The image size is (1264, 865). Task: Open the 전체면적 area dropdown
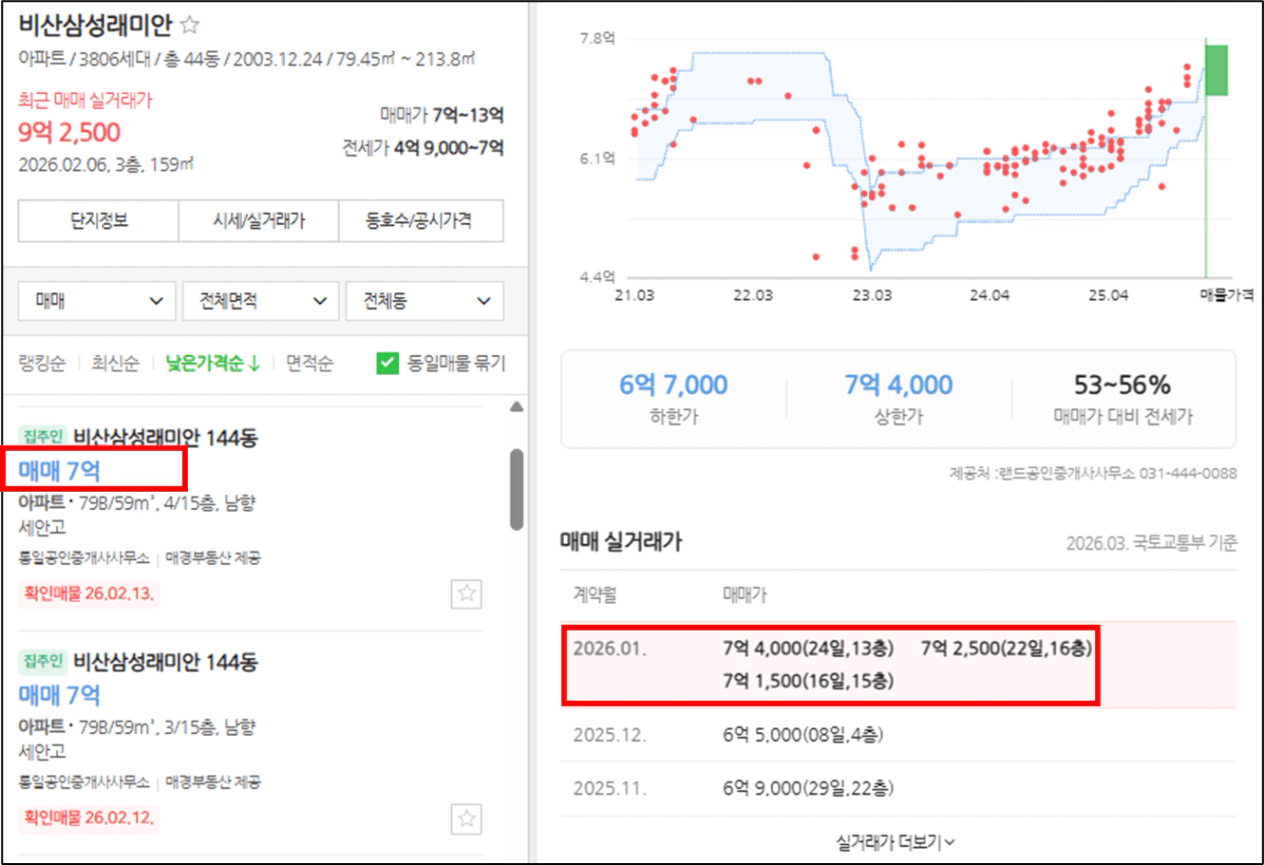[x=260, y=301]
